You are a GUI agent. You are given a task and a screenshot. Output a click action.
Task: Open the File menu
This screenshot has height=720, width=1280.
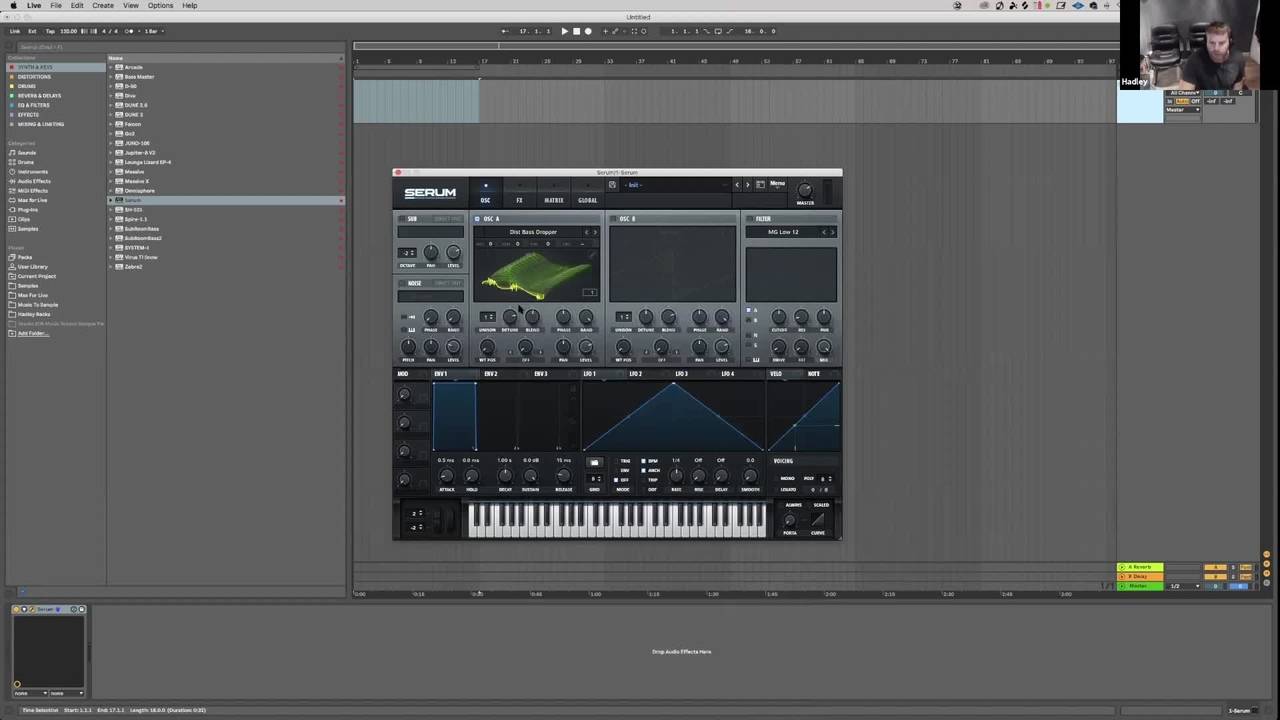(56, 5)
